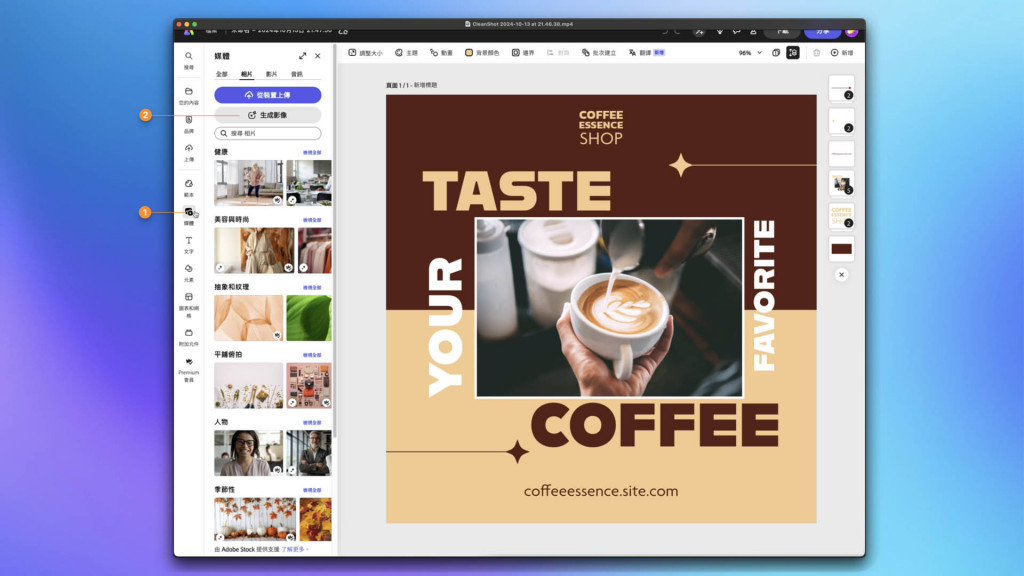This screenshot has width=1024, height=576.
Task: View all in the 平鋪俯拍 category
Action: [x=312, y=355]
